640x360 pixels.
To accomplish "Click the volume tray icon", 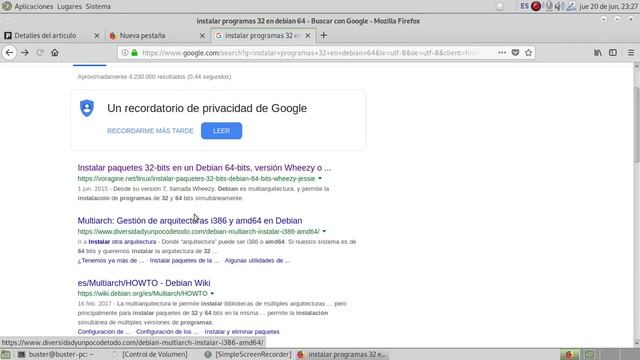I will click(x=560, y=6).
